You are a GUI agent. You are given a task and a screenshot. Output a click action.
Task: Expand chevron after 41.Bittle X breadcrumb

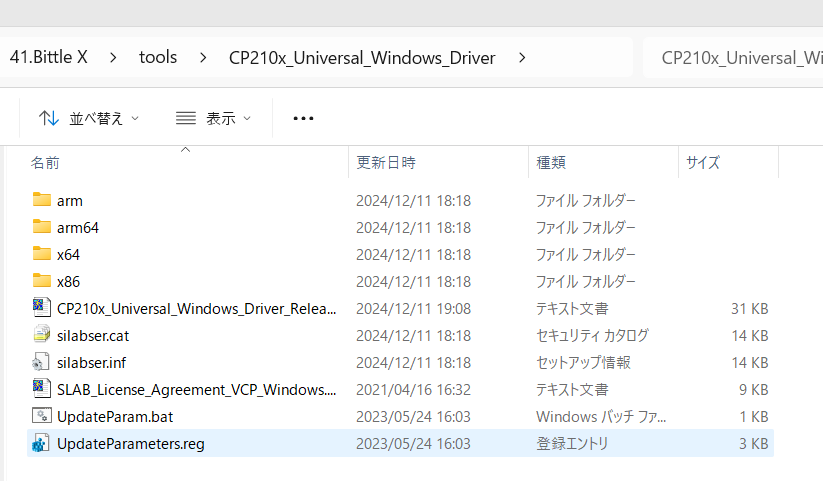pos(113,57)
